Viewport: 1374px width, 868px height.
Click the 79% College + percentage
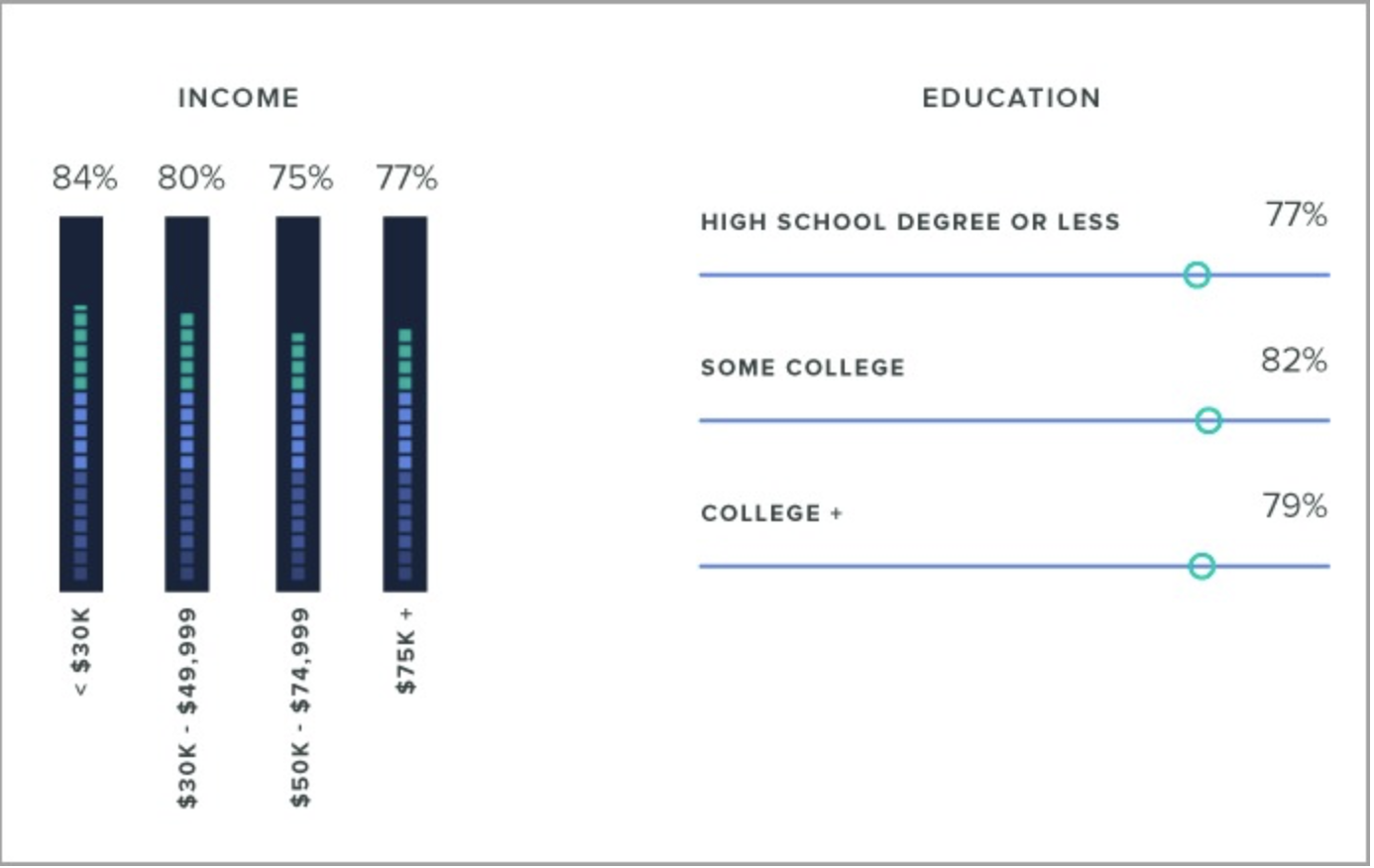click(1294, 506)
